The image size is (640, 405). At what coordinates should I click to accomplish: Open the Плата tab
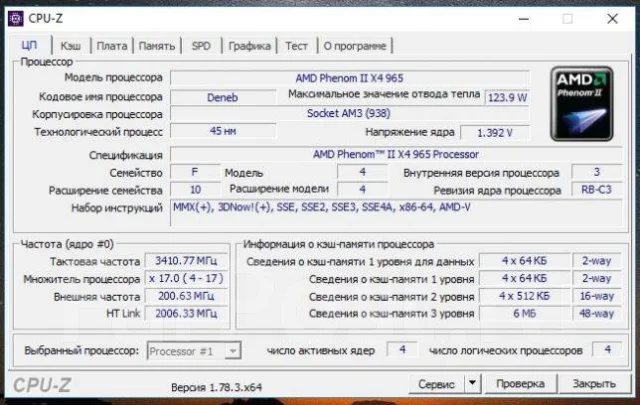pos(111,46)
